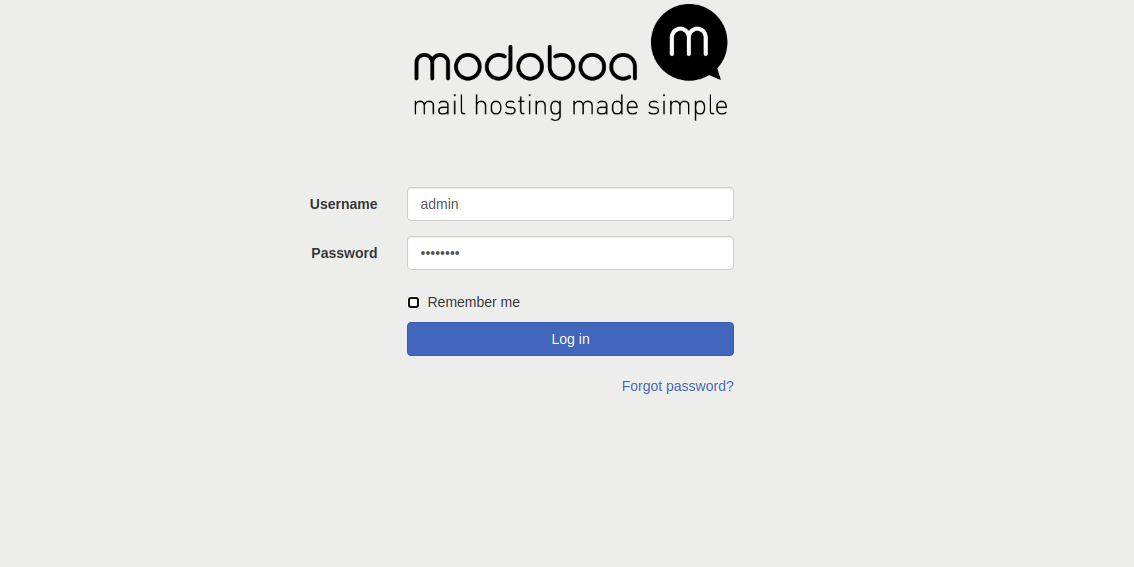This screenshot has height=567, width=1134.
Task: Click the Modoboa speech bubble logo icon
Action: pos(688,42)
